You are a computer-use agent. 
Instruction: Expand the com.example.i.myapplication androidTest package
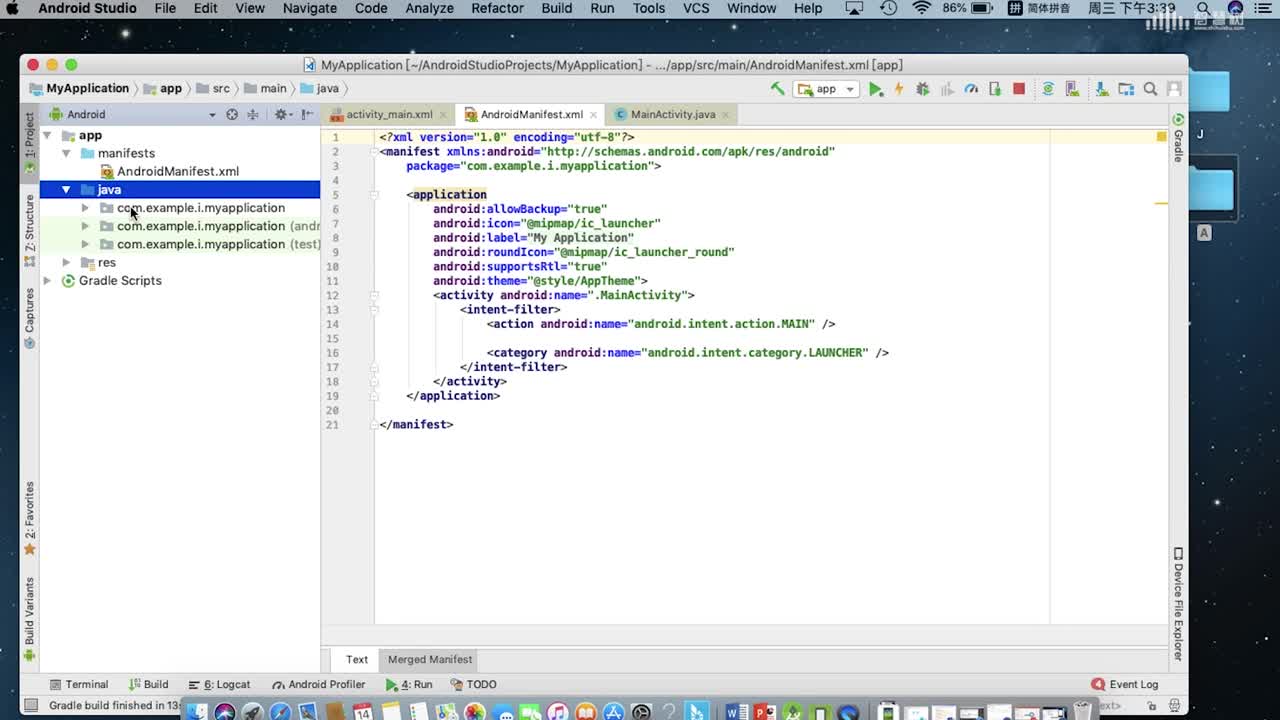[x=85, y=226]
